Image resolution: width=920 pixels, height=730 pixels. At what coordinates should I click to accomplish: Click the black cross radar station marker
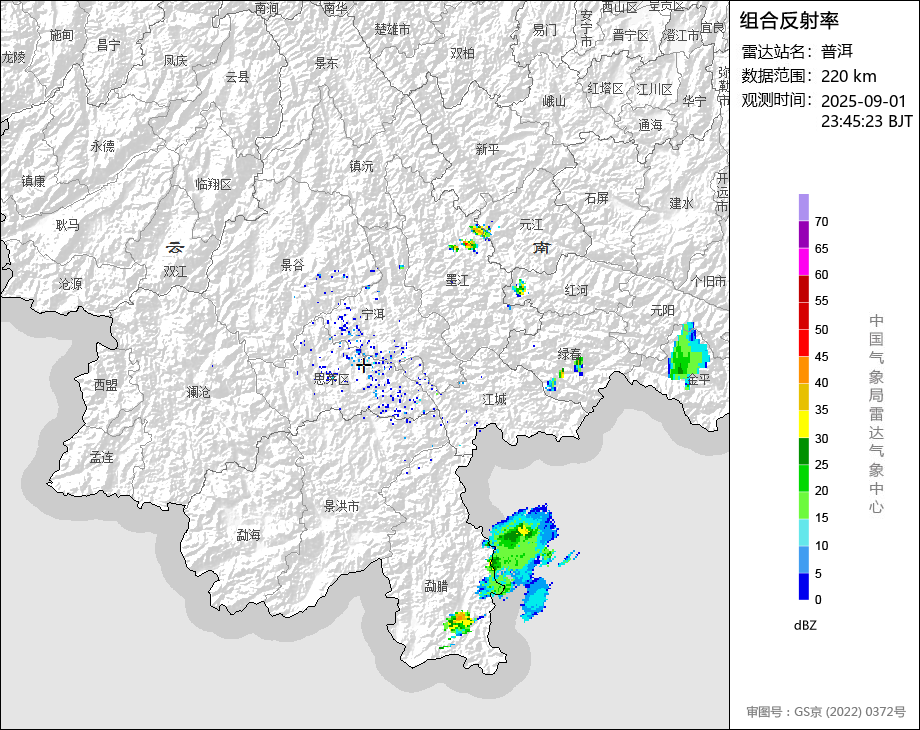[x=363, y=365]
